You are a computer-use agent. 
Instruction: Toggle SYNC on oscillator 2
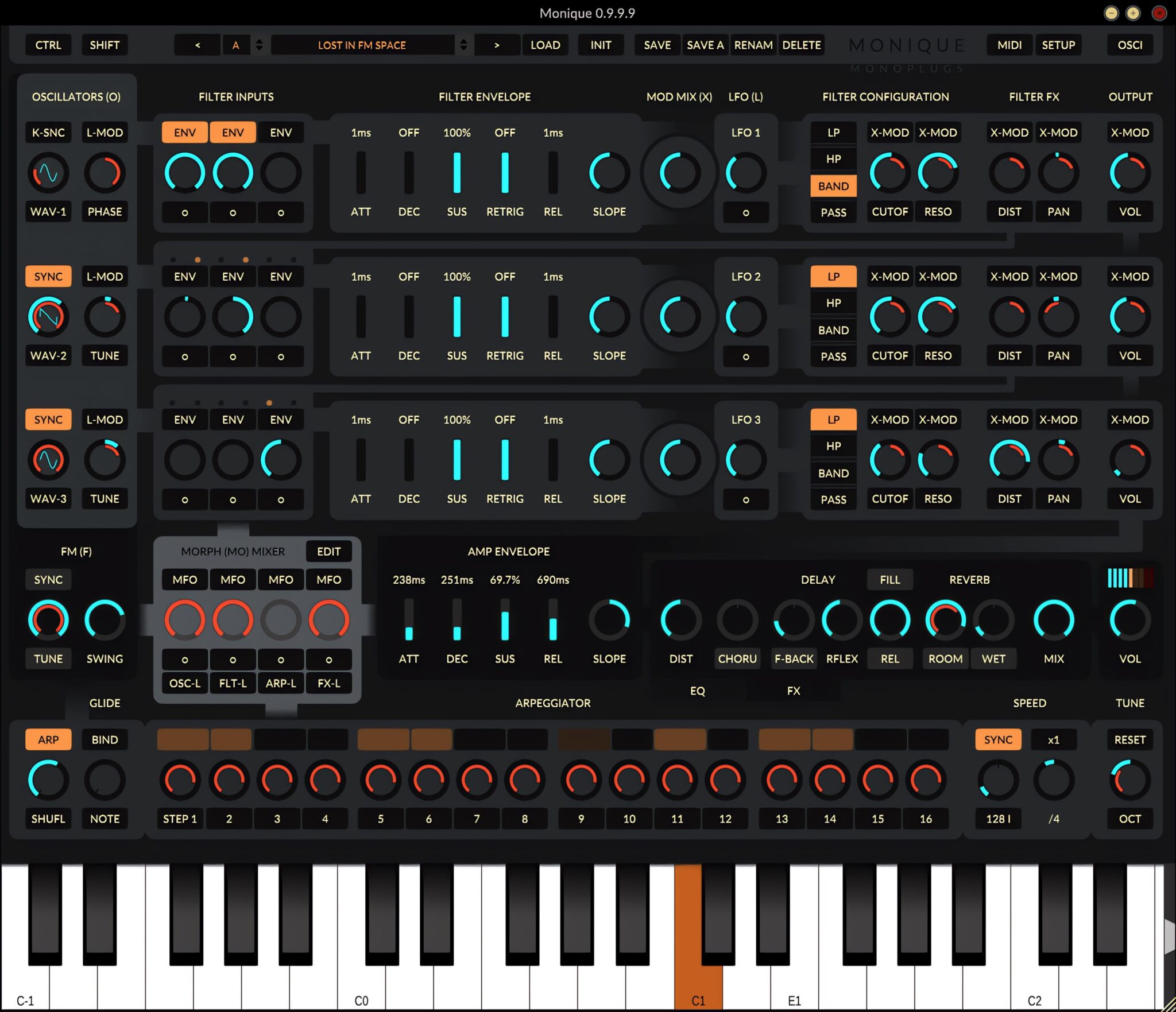pos(48,276)
